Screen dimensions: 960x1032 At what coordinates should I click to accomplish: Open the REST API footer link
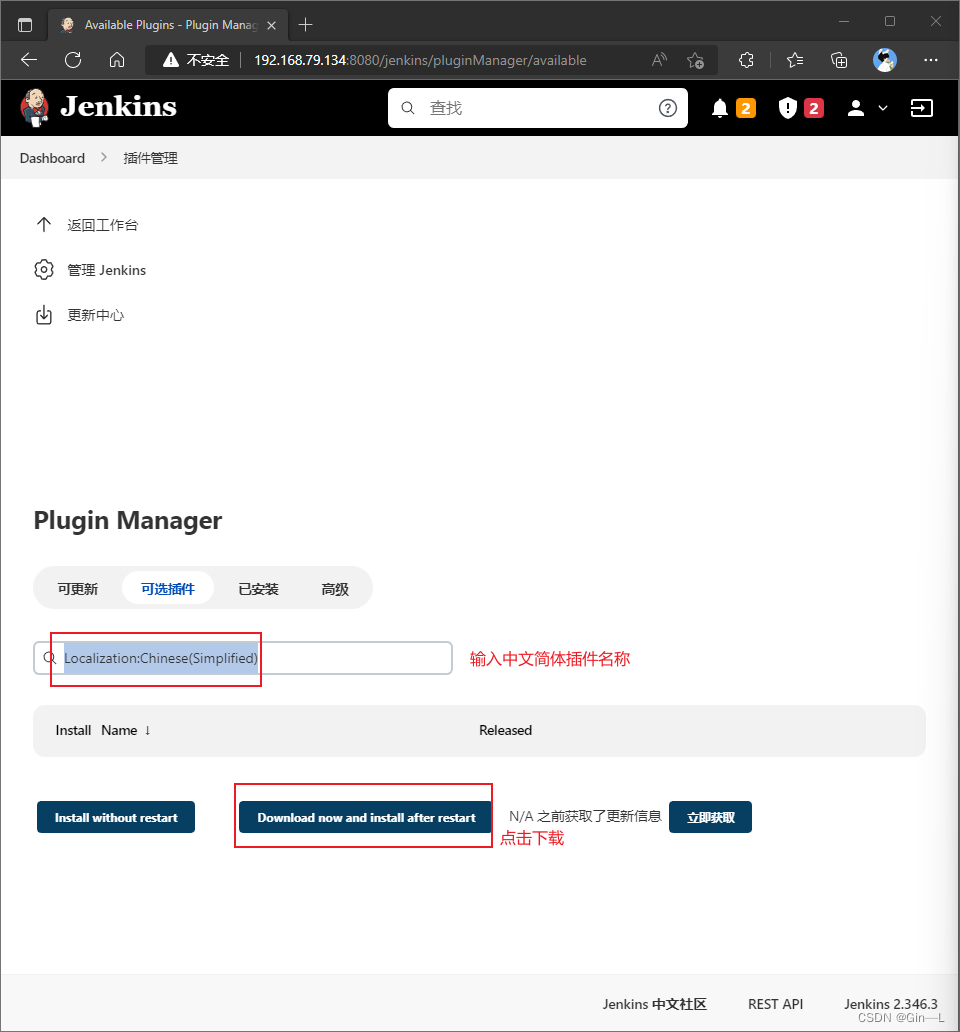click(775, 1004)
